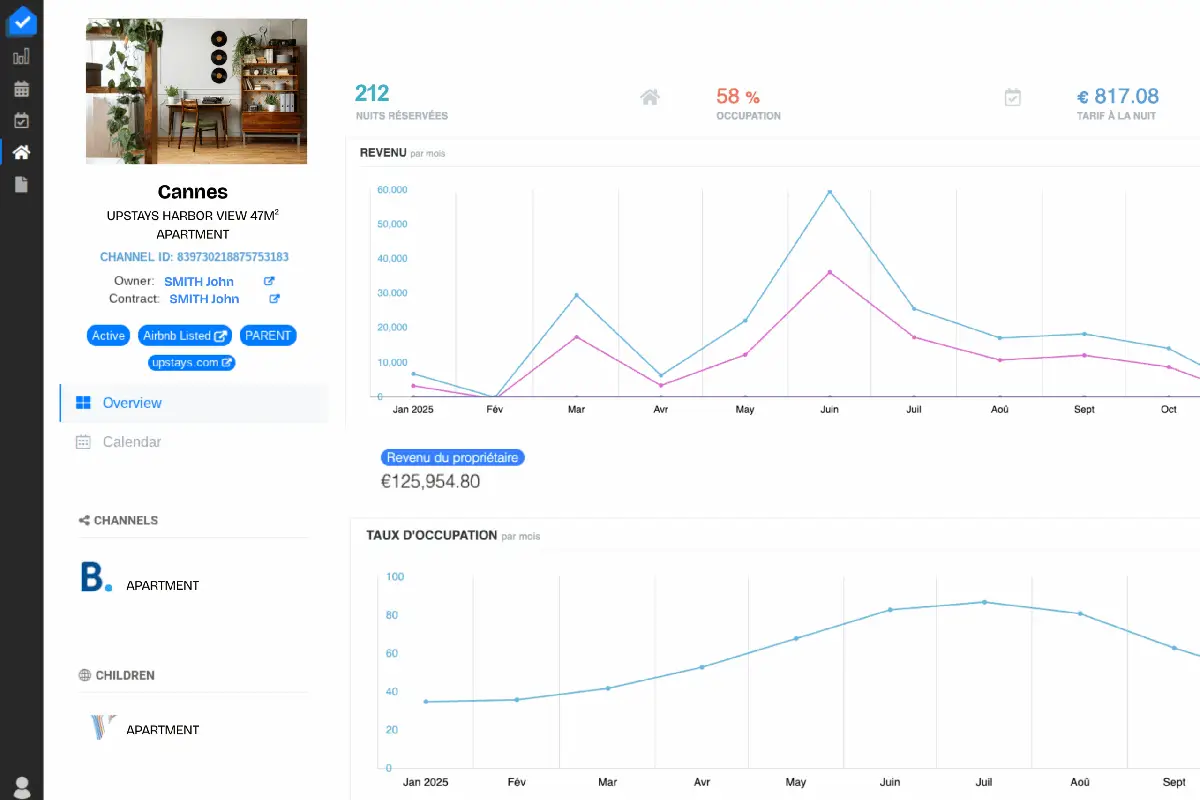This screenshot has width=1200, height=800.
Task: Click the globe icon next to CHILDREN heading
Action: point(84,675)
